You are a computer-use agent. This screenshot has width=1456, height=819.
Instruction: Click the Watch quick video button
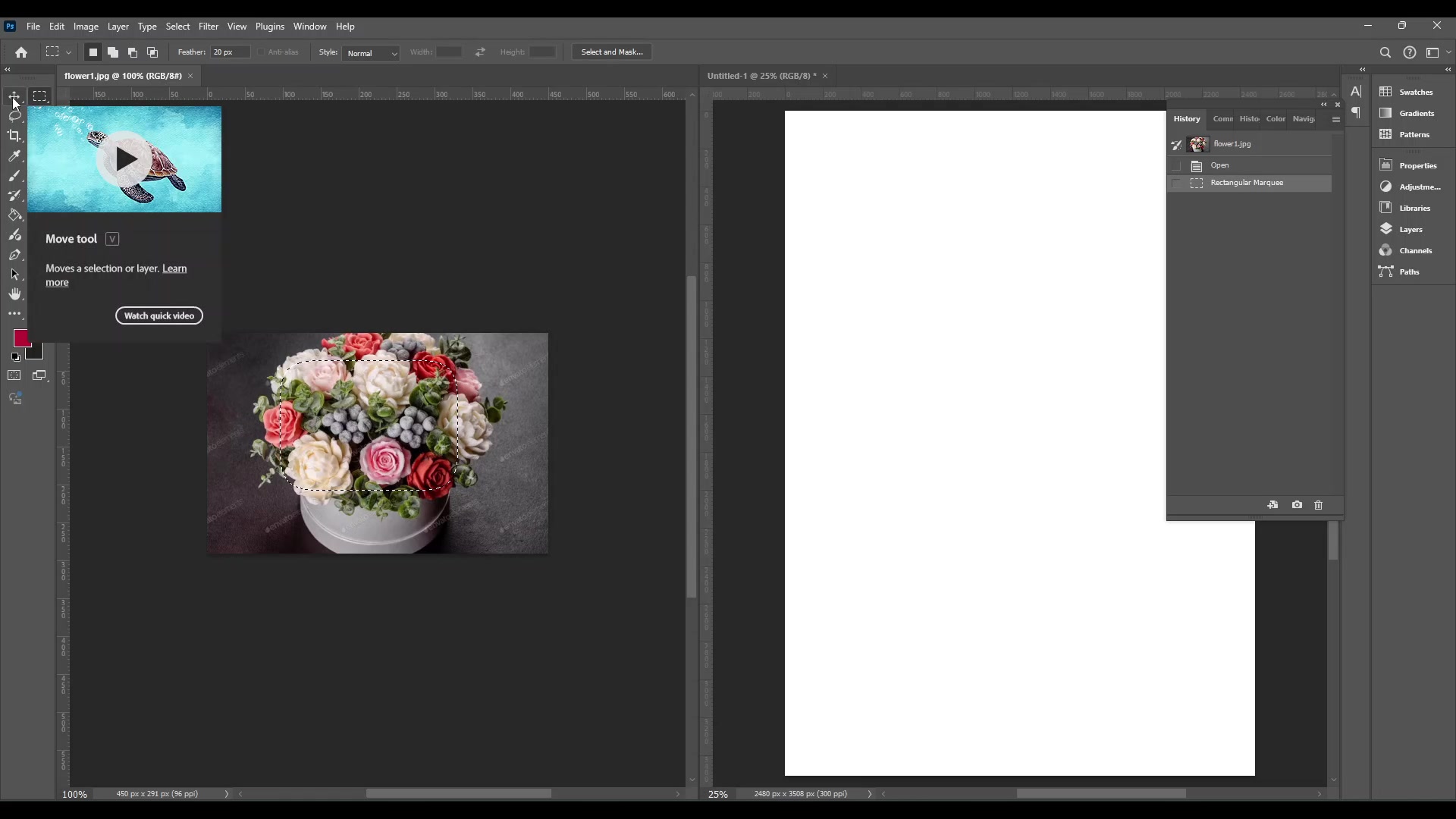click(159, 315)
